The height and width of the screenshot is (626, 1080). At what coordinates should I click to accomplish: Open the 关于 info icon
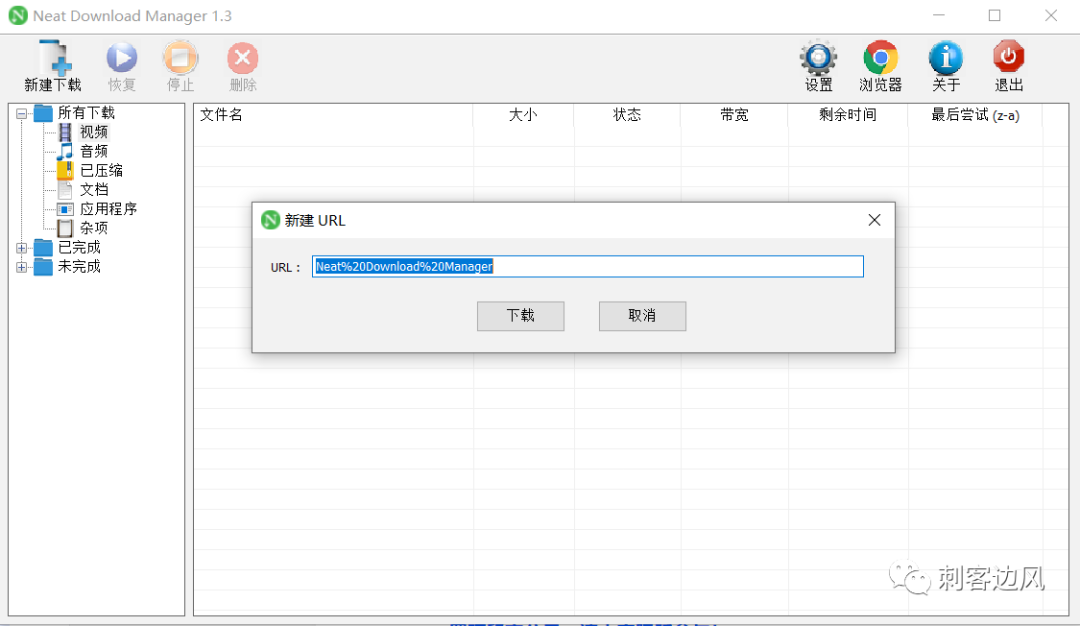[946, 58]
